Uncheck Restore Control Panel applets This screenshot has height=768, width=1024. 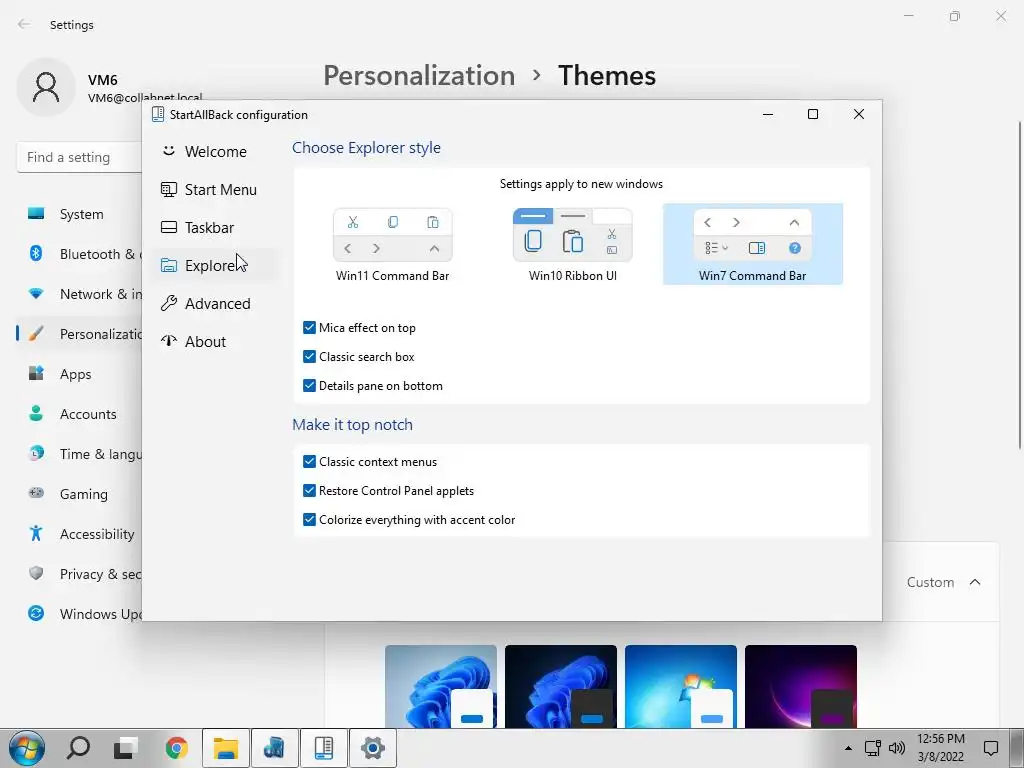tap(310, 490)
